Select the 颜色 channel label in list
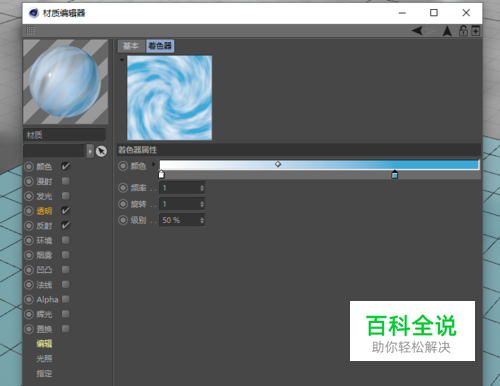Viewport: 500px width, 386px height. pos(44,167)
